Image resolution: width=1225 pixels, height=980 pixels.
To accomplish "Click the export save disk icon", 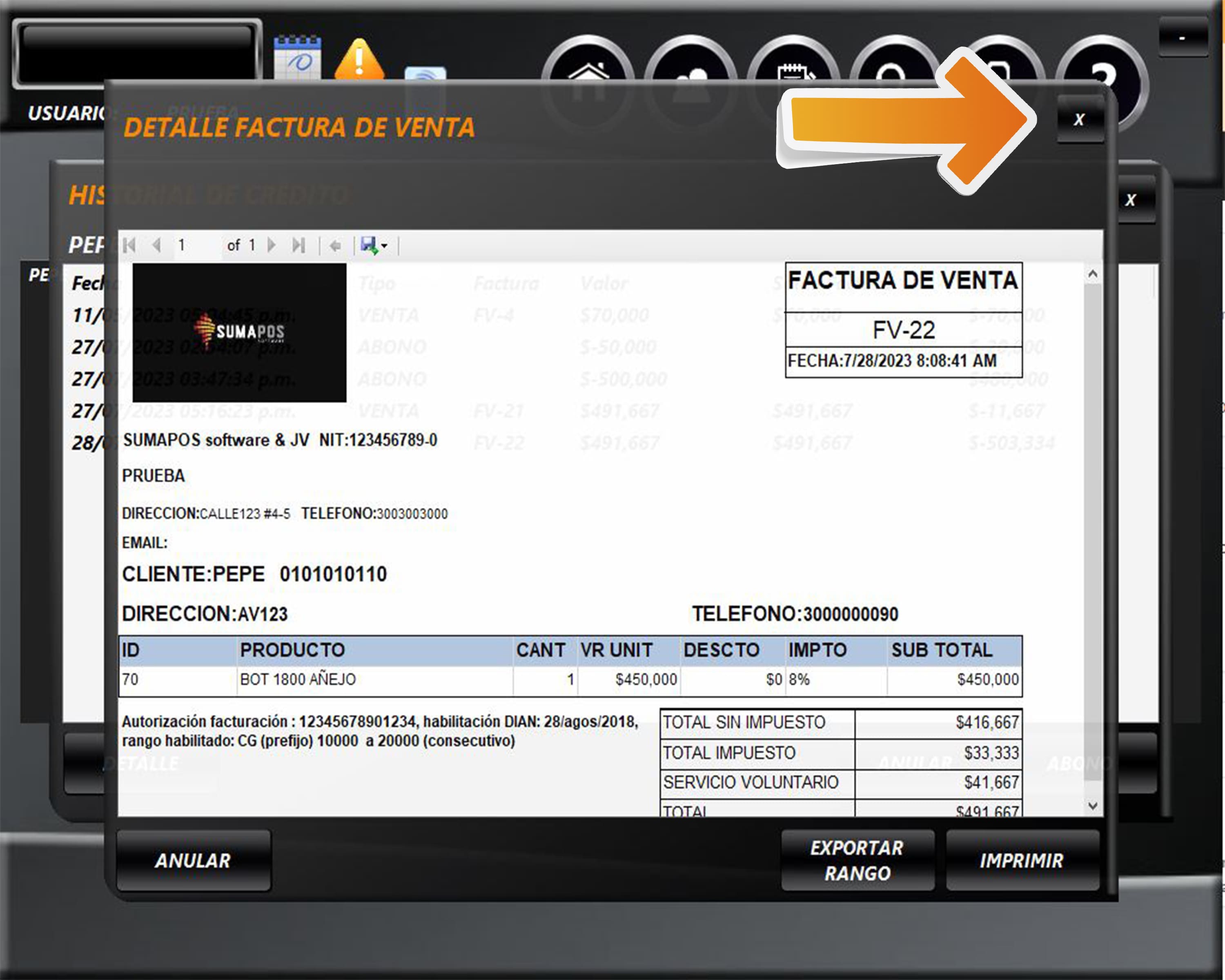I will click(x=369, y=245).
